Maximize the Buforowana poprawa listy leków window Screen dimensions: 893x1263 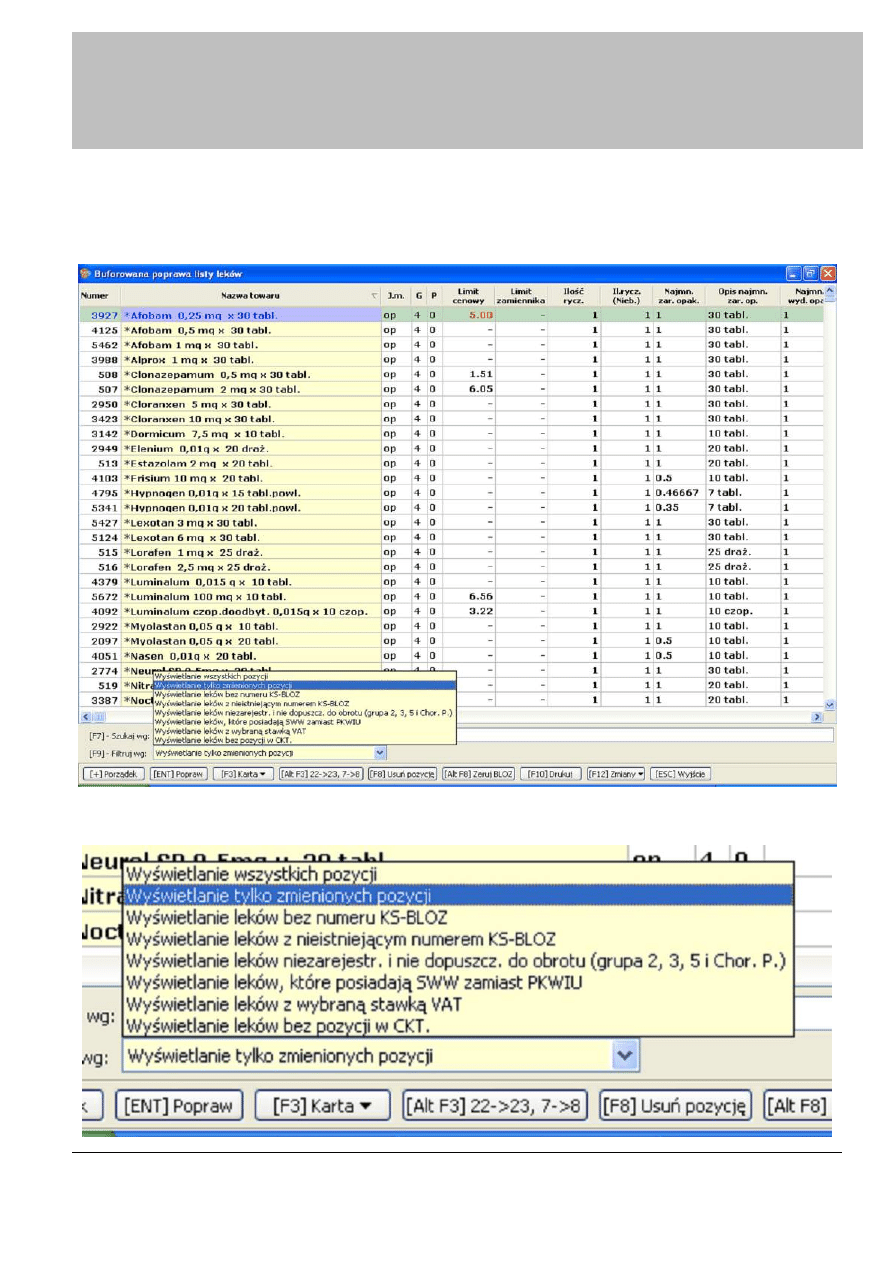[x=811, y=273]
